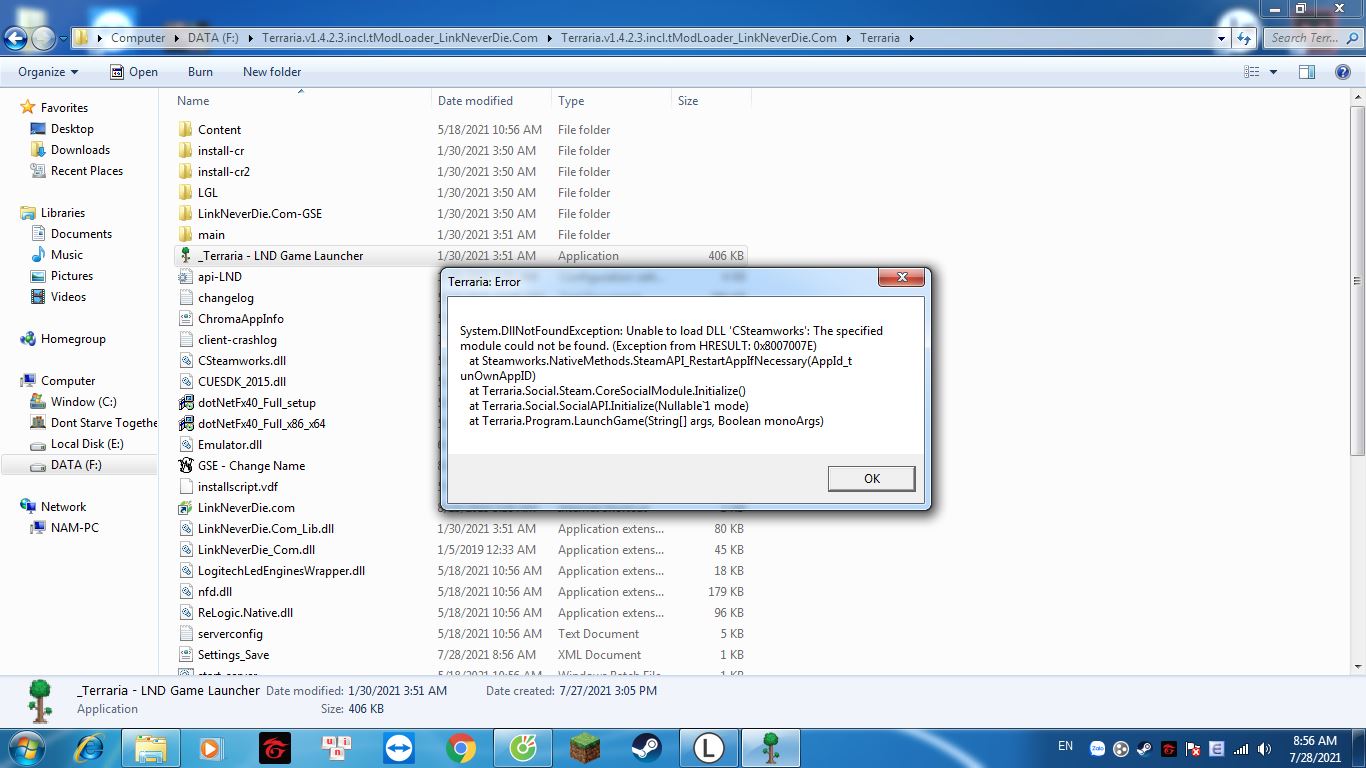Viewport: 1366px width, 768px height.
Task: Click the volume icon in system tray
Action: [1264, 748]
